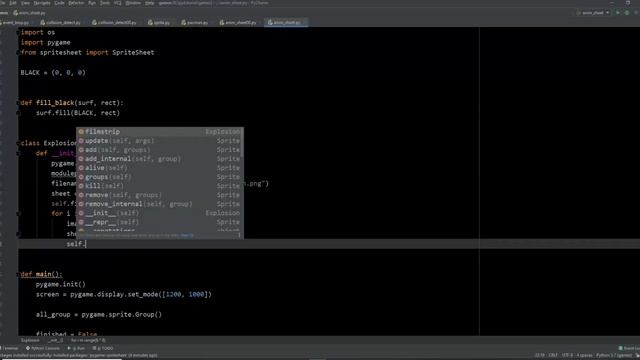Place the cursor on the BLACK constant line

coord(53,73)
